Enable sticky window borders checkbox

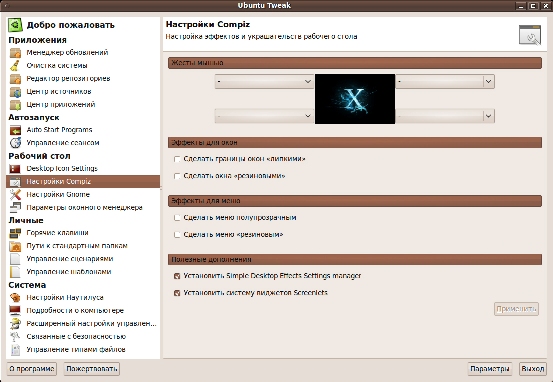[x=177, y=159]
